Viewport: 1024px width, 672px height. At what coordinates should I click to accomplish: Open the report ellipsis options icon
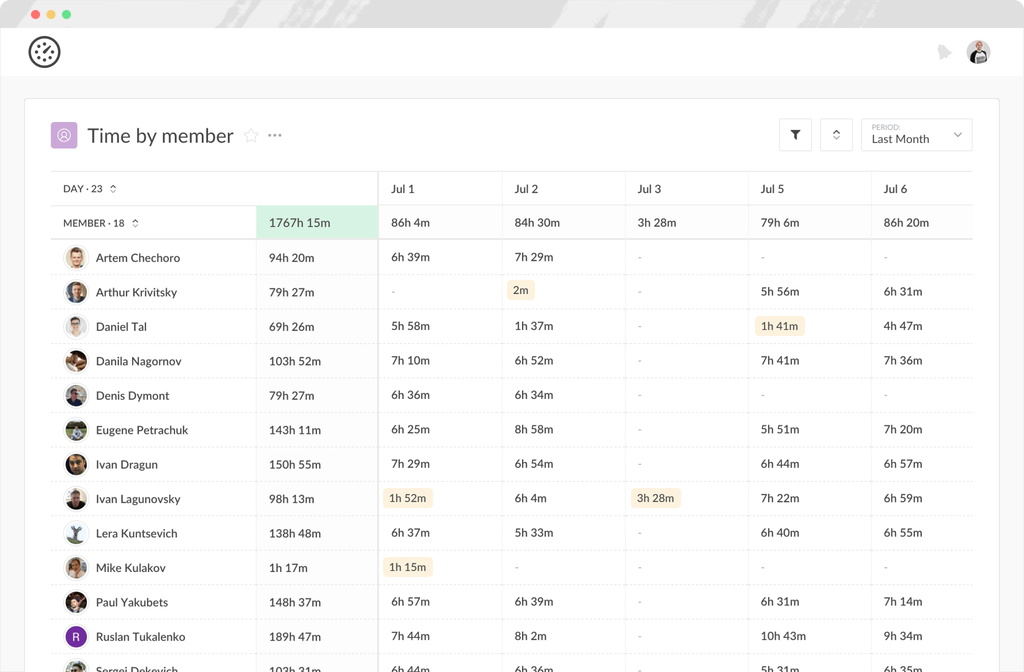pos(275,136)
